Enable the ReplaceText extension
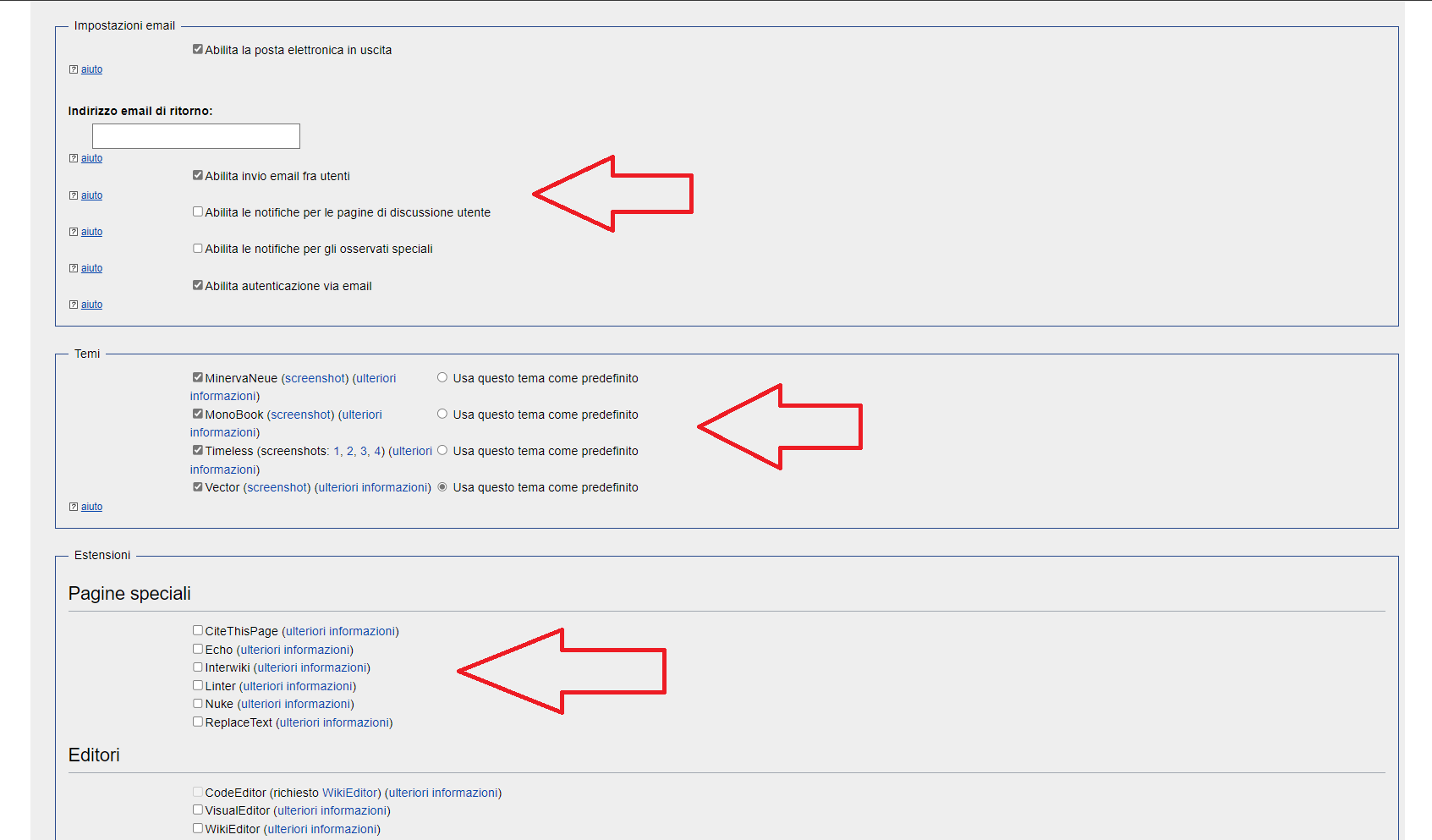 pos(198,722)
